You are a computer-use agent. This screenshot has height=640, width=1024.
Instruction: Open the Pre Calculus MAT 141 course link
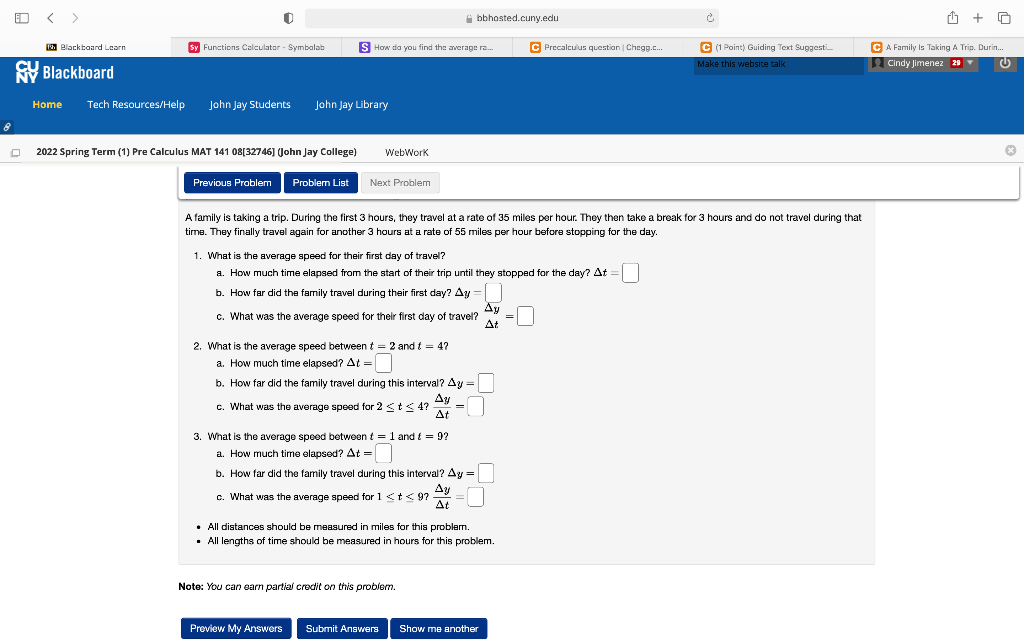tap(196, 152)
